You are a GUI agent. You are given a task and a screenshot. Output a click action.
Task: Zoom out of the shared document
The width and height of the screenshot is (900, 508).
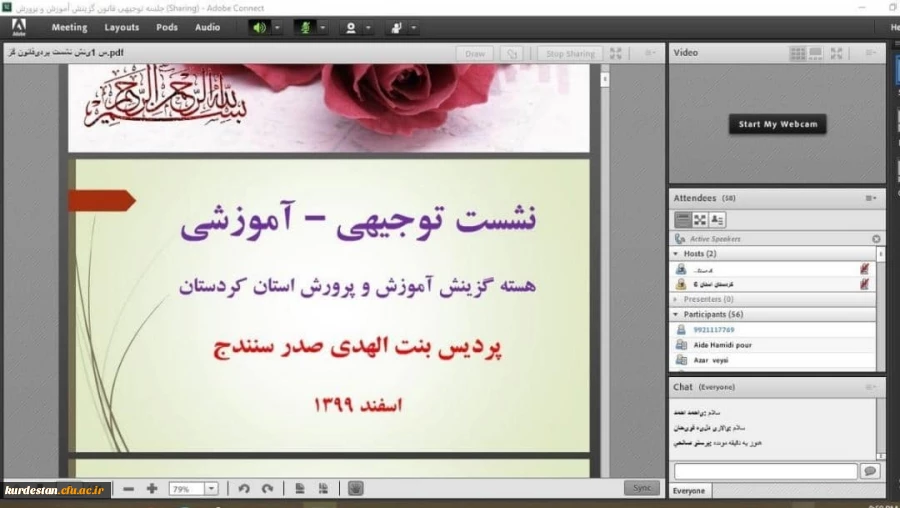coord(128,489)
